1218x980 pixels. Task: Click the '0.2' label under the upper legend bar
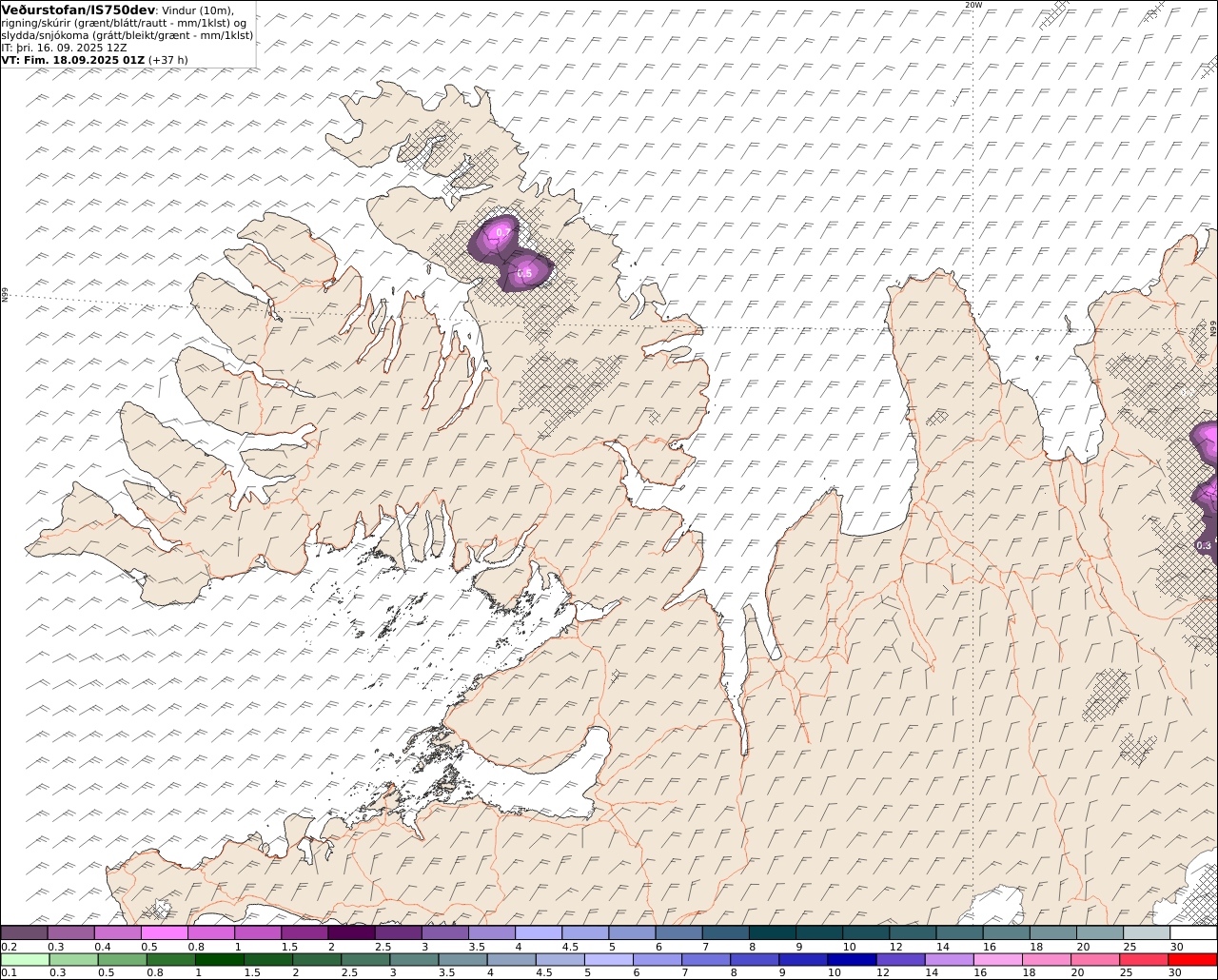pyautogui.click(x=9, y=947)
